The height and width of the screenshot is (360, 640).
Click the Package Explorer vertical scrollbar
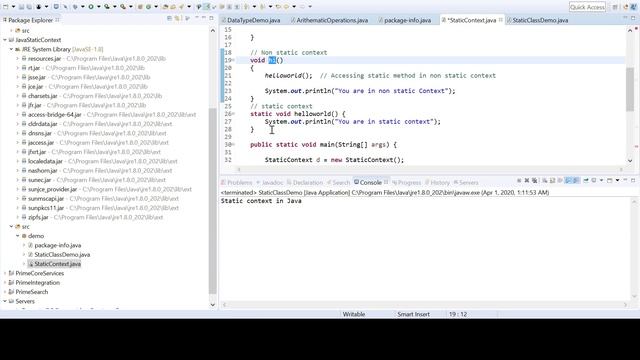(212, 202)
